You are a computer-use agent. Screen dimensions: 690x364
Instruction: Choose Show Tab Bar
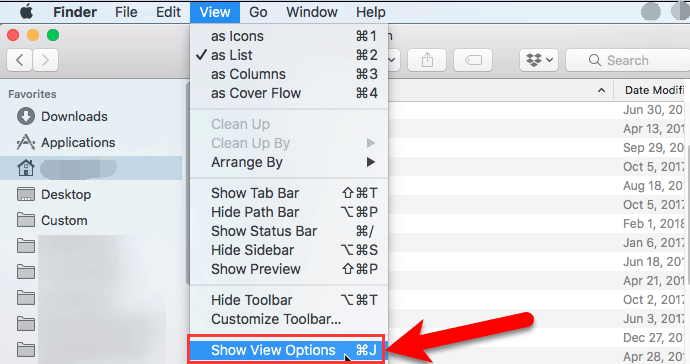pyautogui.click(x=289, y=193)
